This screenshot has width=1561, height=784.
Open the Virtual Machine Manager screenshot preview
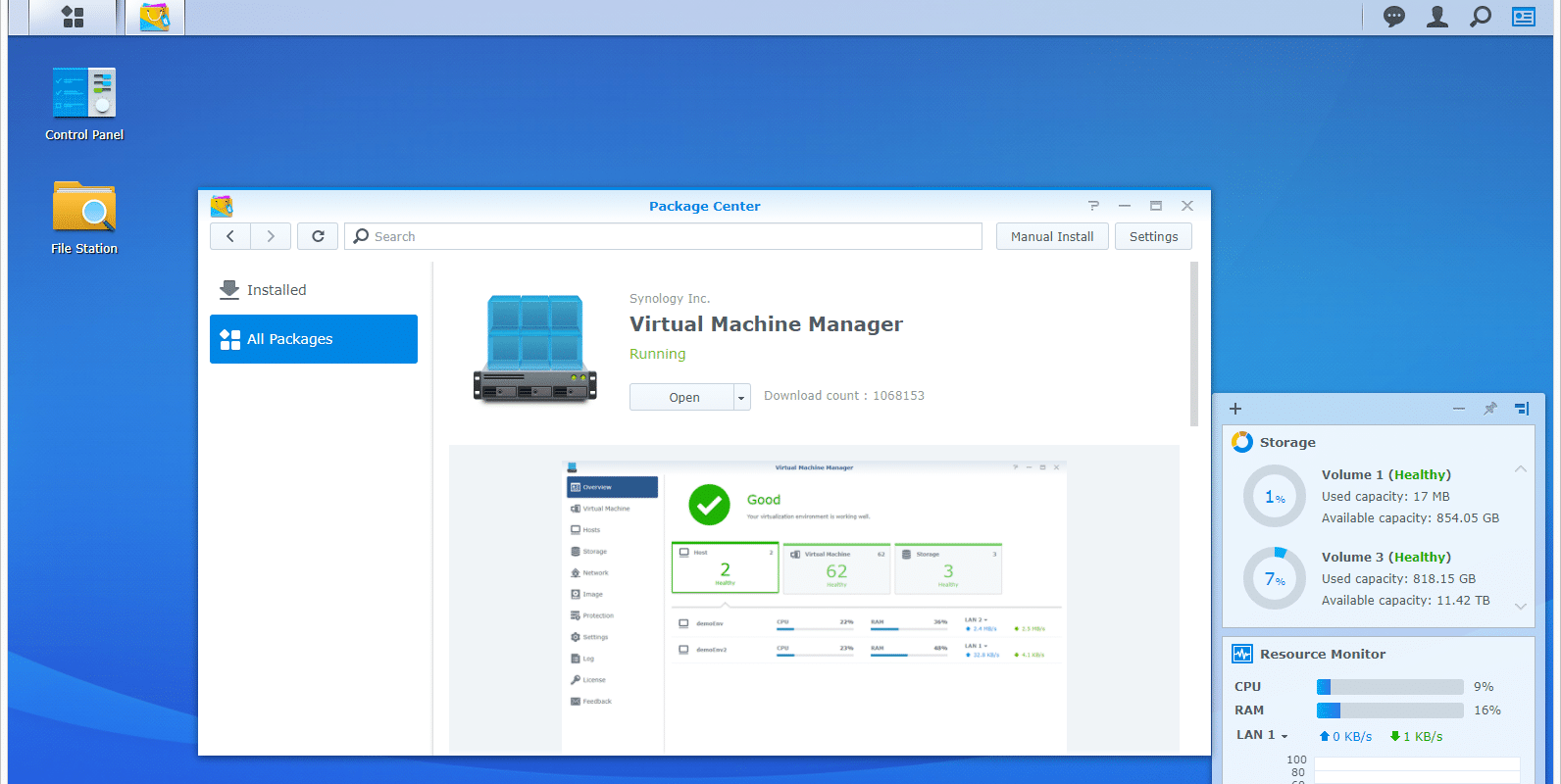[814, 599]
